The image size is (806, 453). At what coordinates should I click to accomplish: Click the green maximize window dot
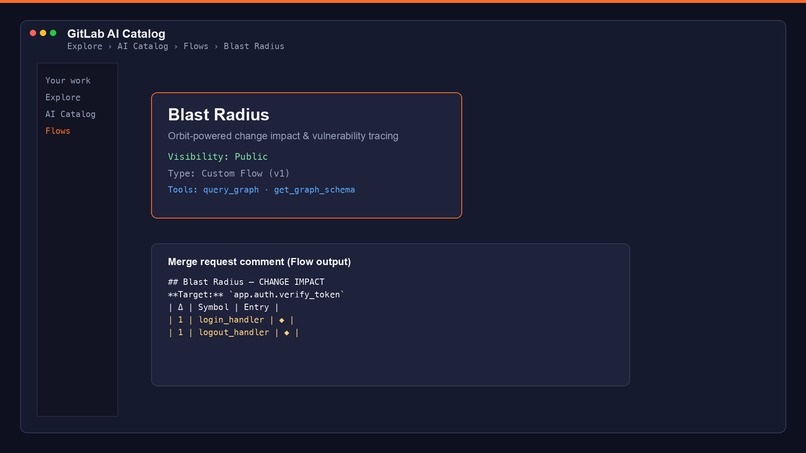point(53,33)
